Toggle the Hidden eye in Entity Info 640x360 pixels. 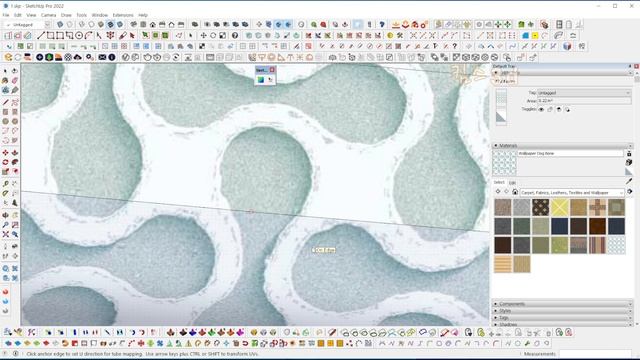541,109
